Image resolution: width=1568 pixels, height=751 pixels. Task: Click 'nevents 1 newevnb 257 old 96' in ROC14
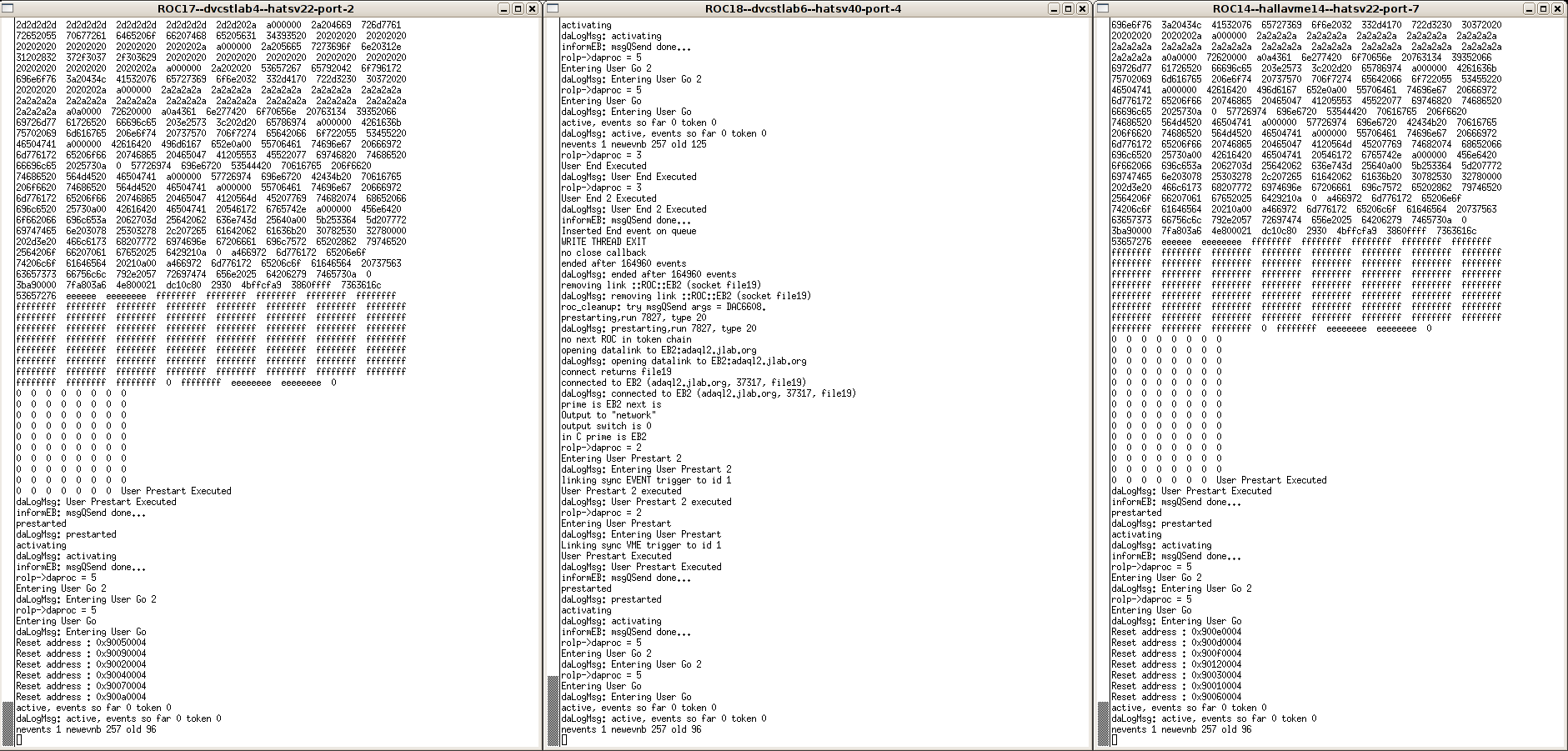click(x=1181, y=729)
